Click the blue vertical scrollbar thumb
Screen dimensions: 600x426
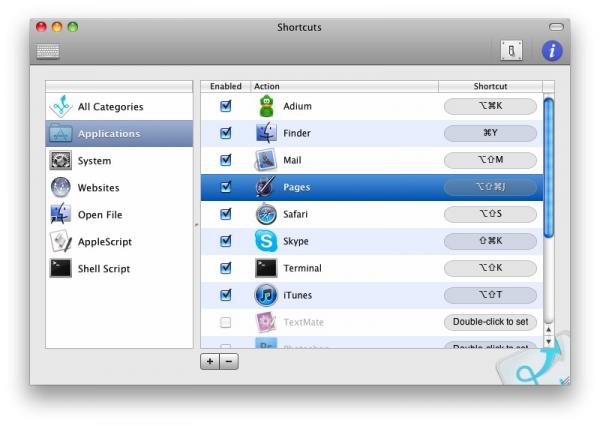[x=548, y=168]
